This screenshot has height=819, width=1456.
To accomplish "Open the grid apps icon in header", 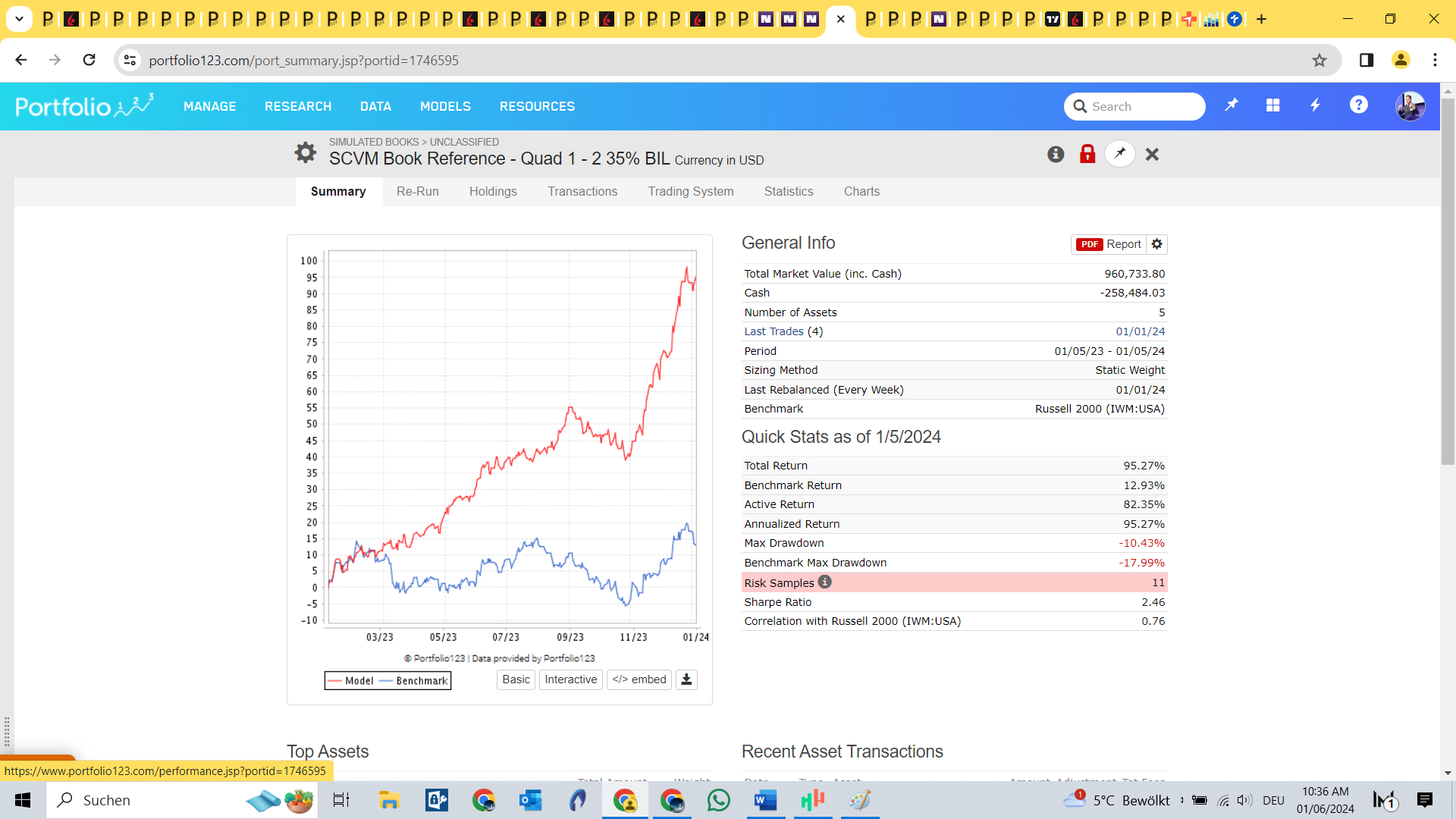I will pyautogui.click(x=1273, y=105).
